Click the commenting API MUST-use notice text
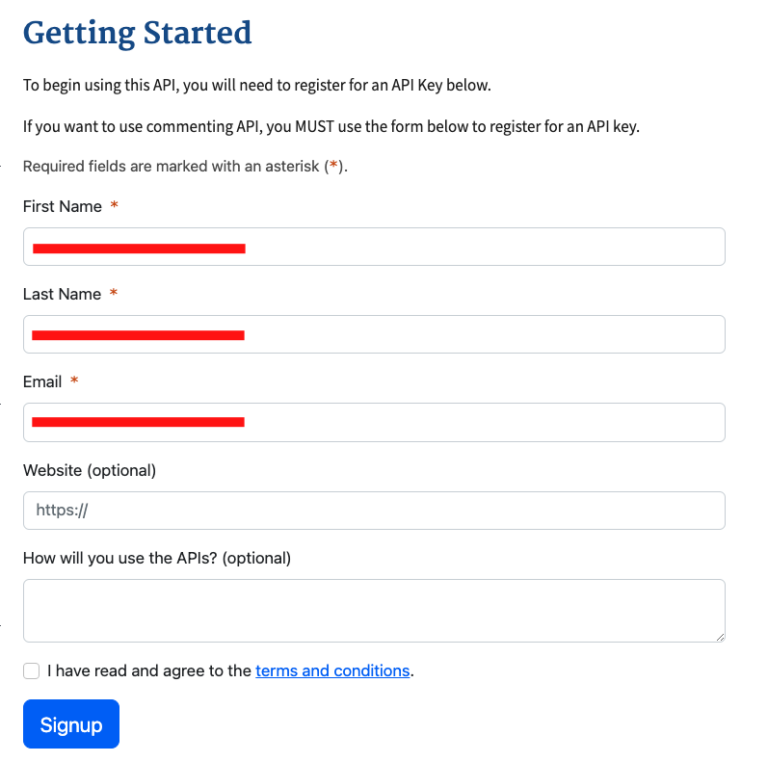This screenshot has width=768, height=762. (330, 127)
